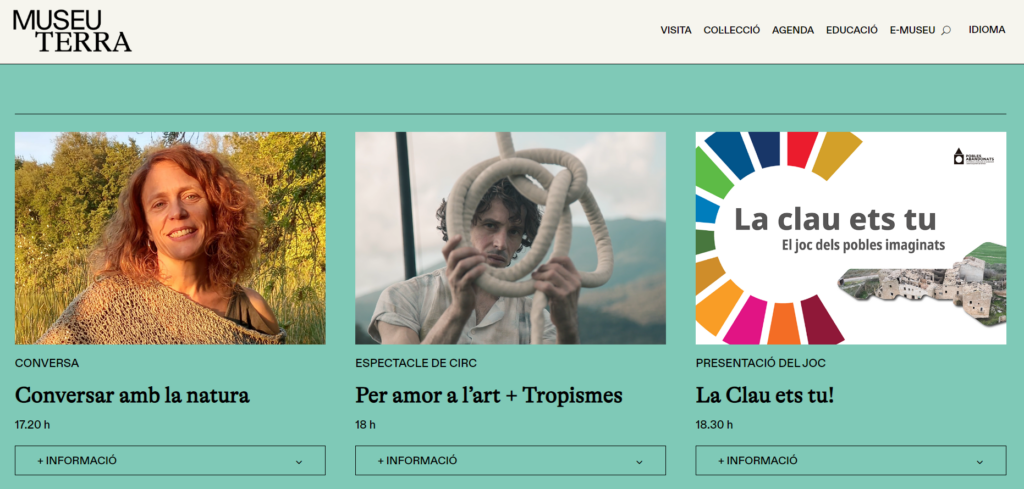
Task: Select the E-Museu menu item
Action: click(912, 30)
